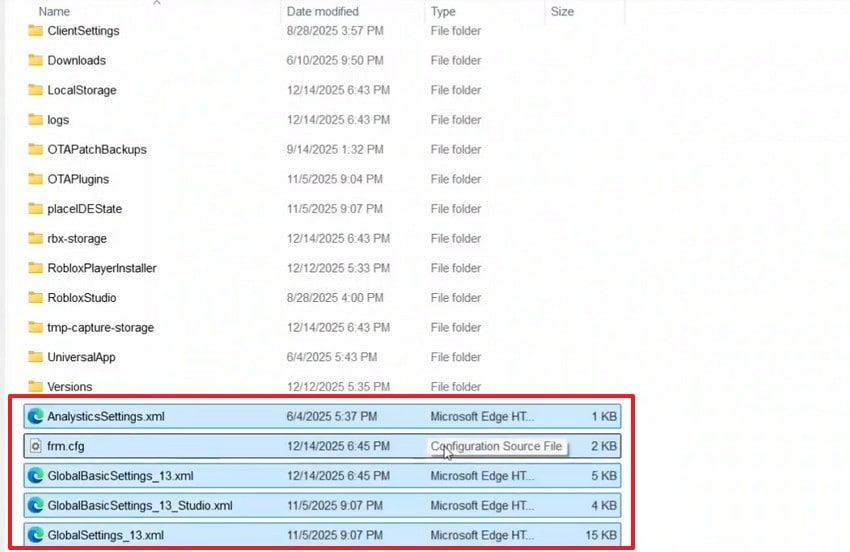Click the 12/12/2025 5:35 PM date cell
The height and width of the screenshot is (552, 850).
click(338, 387)
